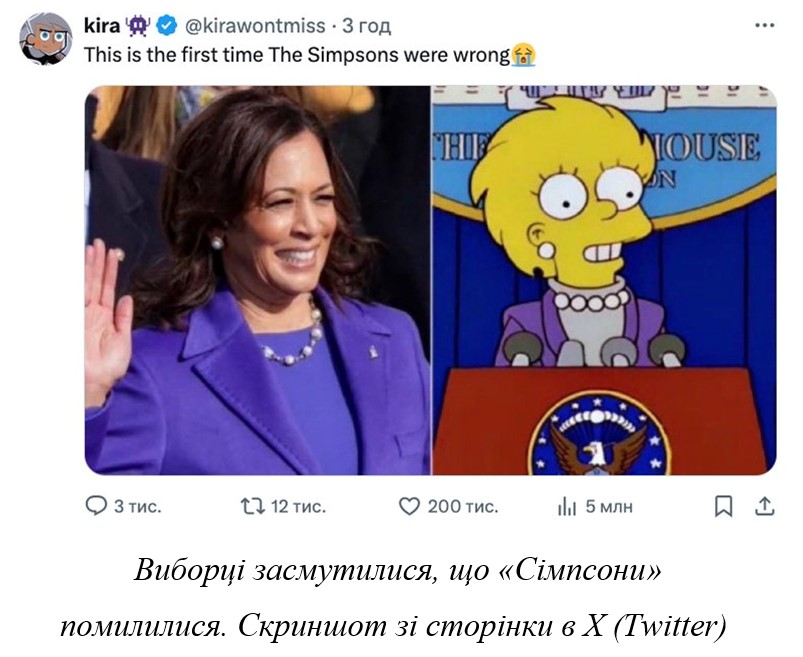Click the 3 год timestamp
The height and width of the screenshot is (657, 803).
point(366,26)
